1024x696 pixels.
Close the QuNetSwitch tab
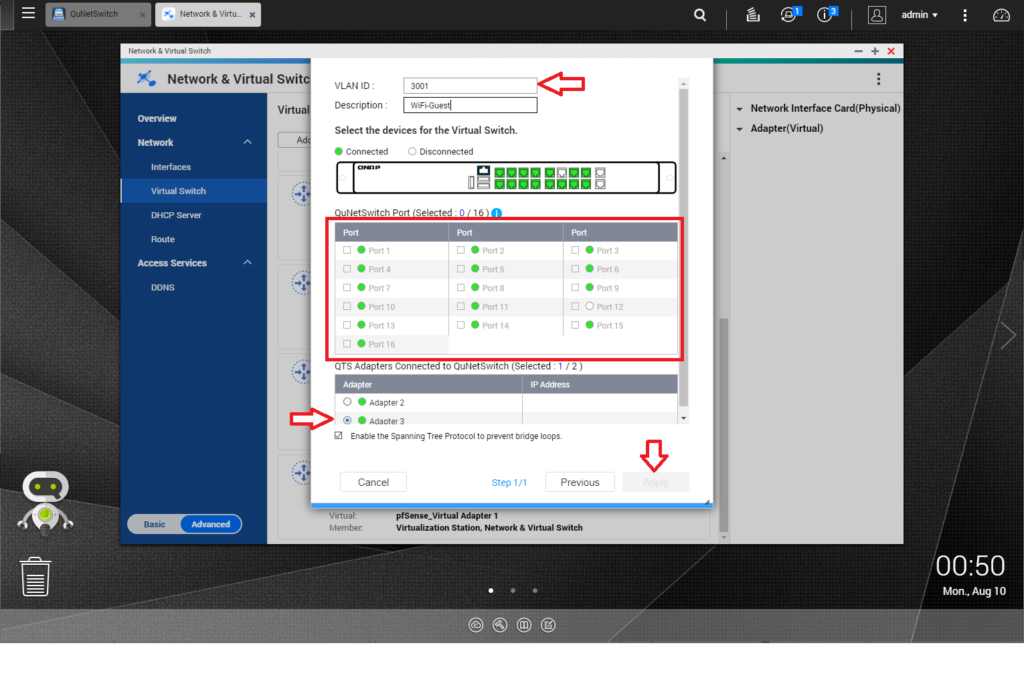tap(142, 14)
